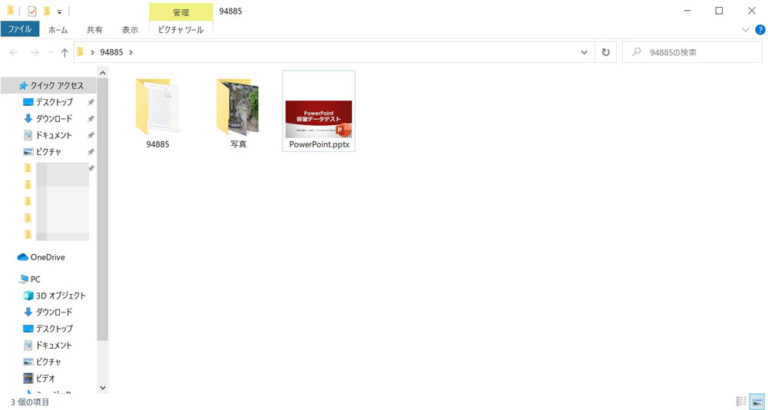Open the ピクチャ ツール tab
768x410 pixels.
180,30
